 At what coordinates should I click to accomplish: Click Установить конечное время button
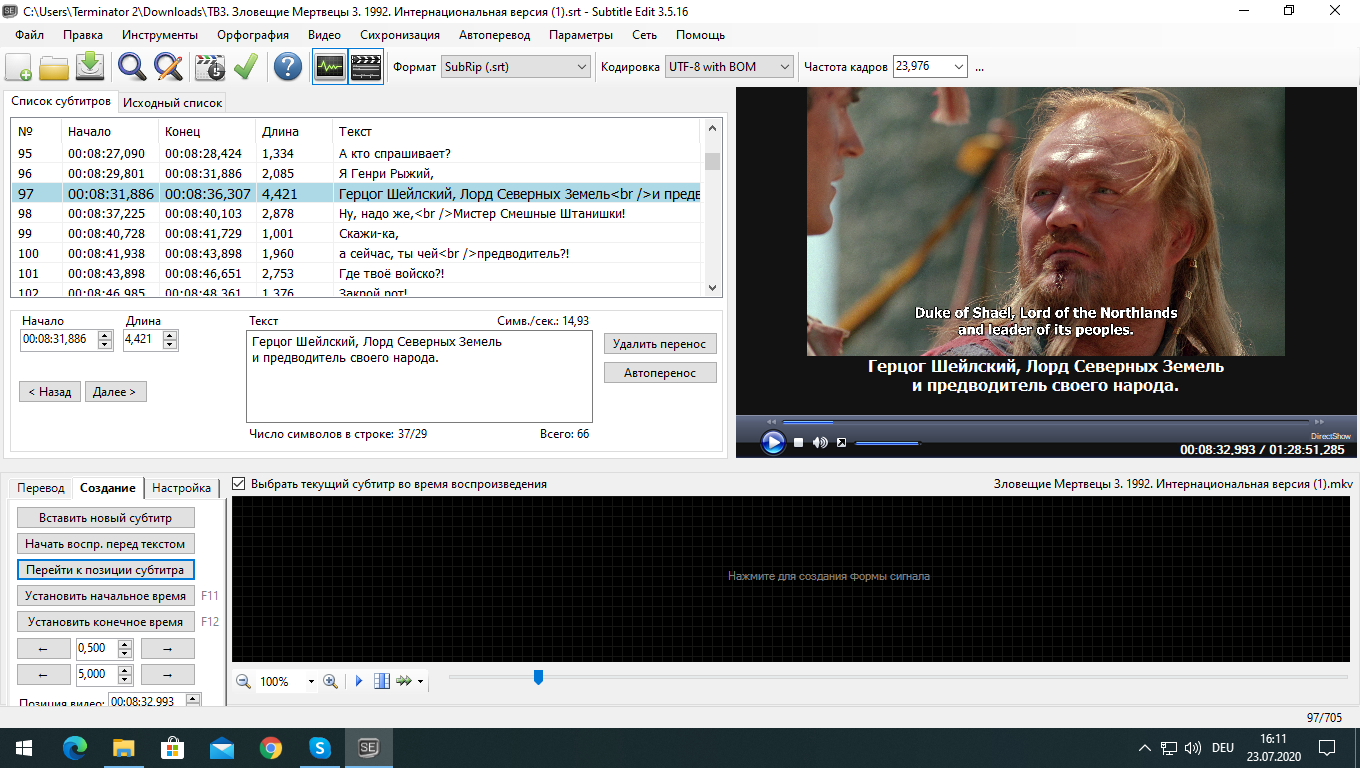click(x=106, y=622)
